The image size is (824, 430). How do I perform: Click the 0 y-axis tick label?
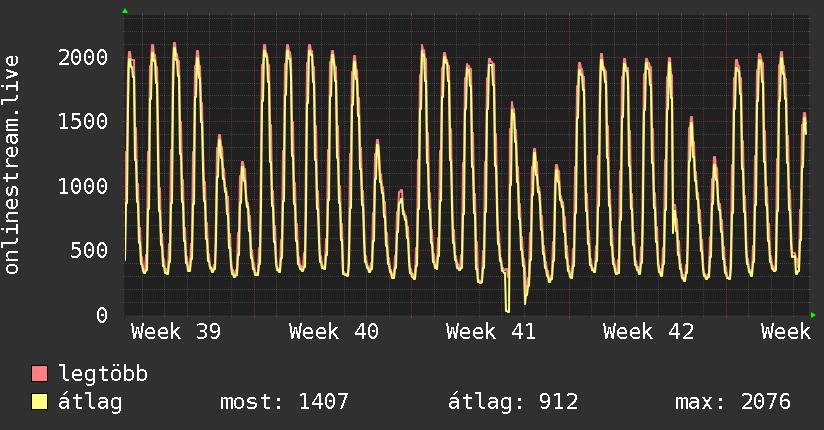[102, 315]
